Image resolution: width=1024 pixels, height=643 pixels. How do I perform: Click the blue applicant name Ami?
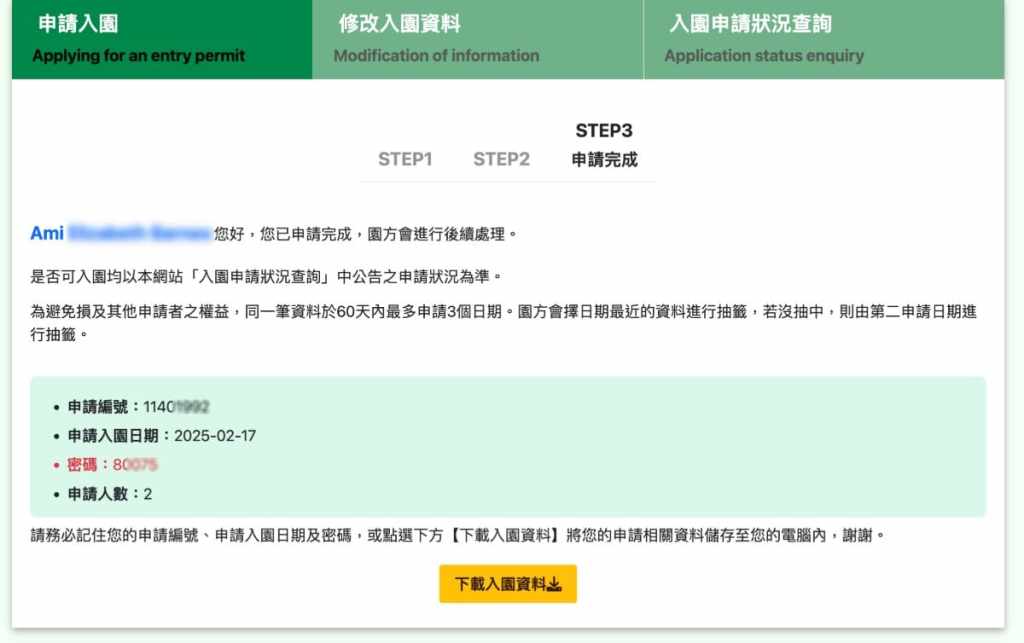click(47, 233)
